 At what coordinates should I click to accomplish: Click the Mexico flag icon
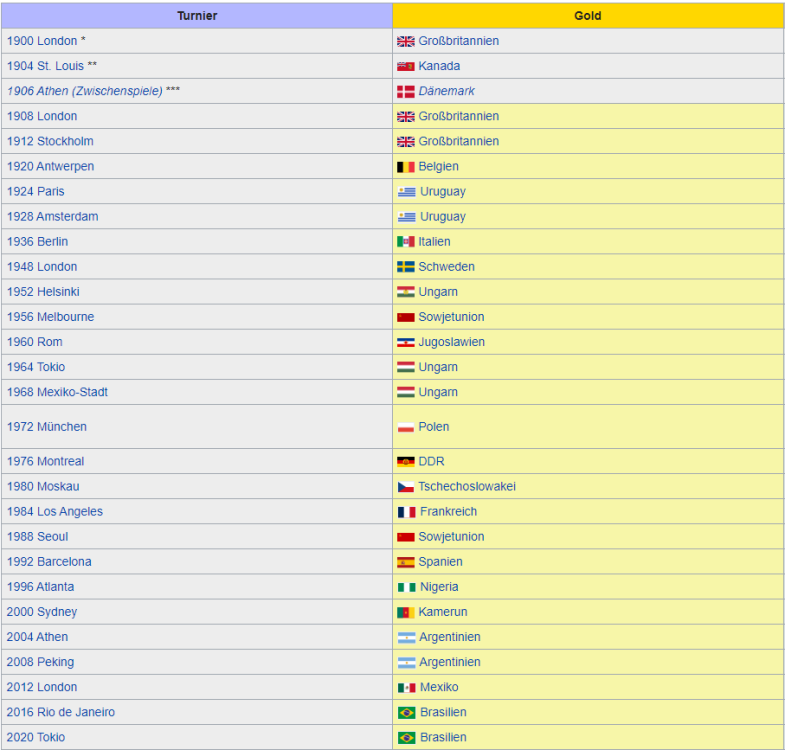pyautogui.click(x=405, y=688)
